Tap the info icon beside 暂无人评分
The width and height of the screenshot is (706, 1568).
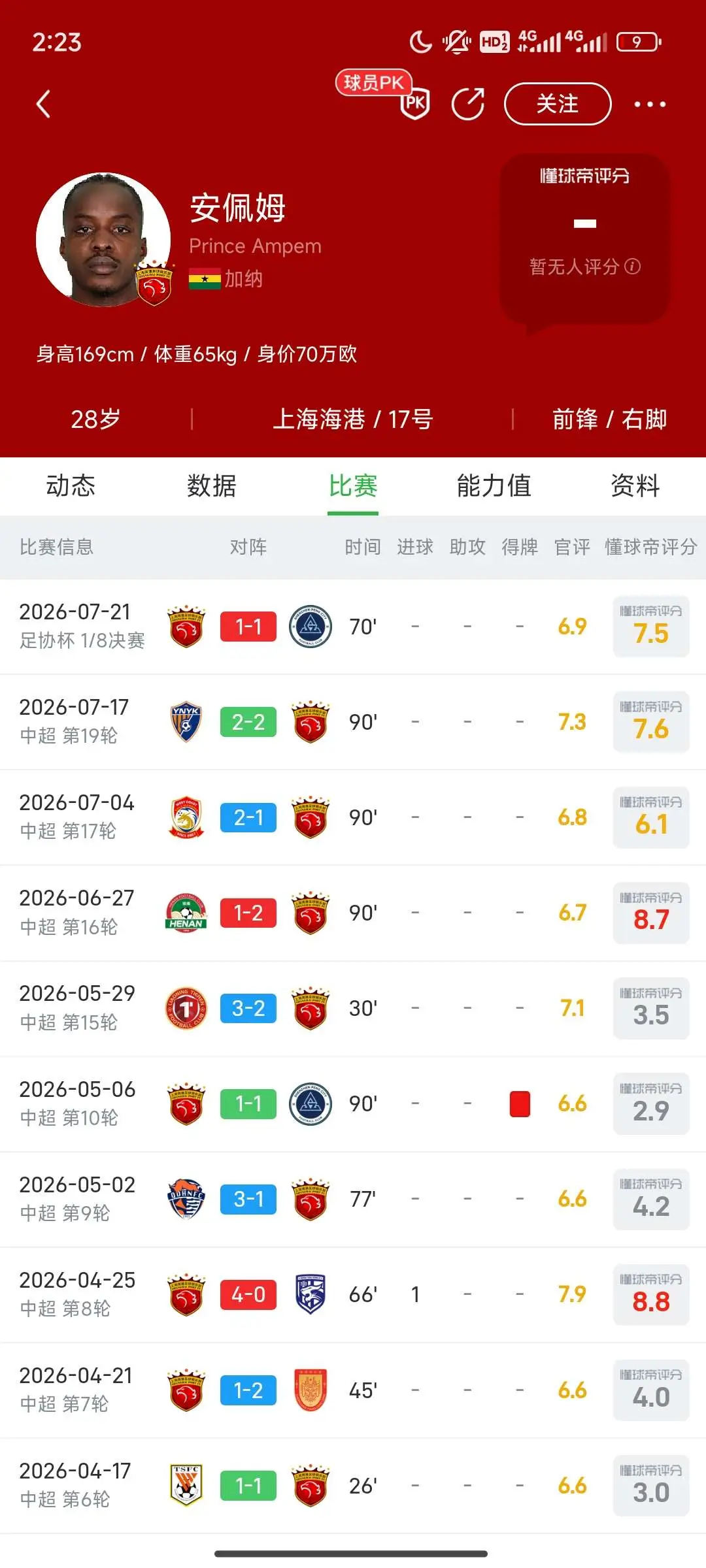(x=633, y=266)
